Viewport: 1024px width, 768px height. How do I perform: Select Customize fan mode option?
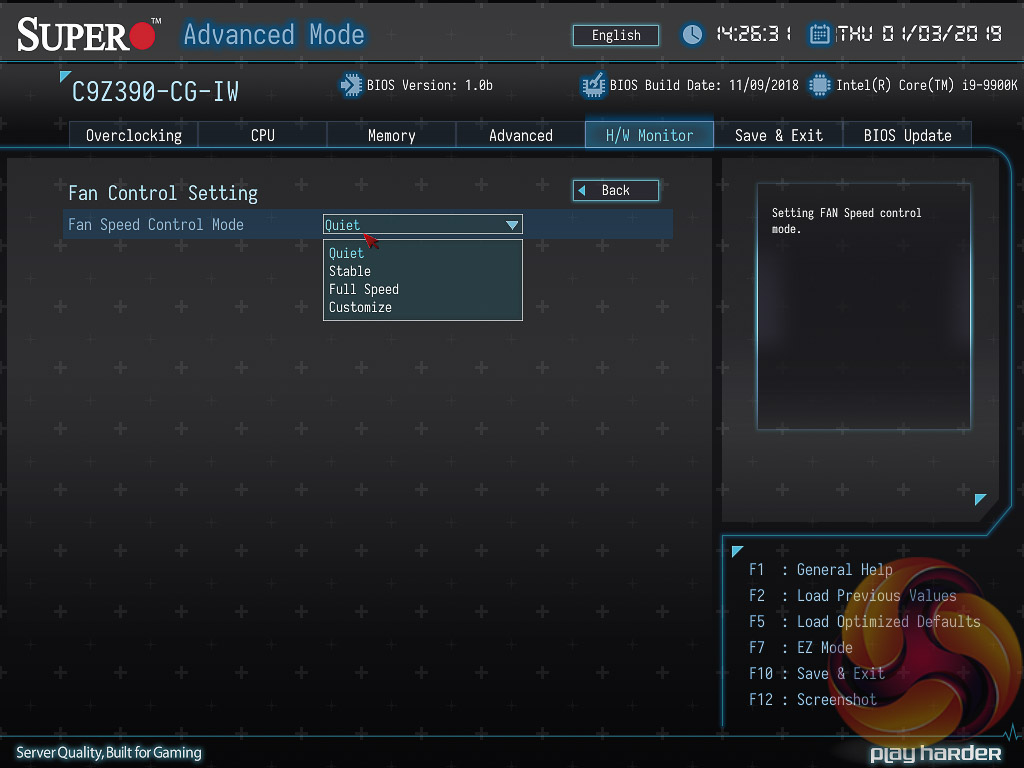[360, 307]
